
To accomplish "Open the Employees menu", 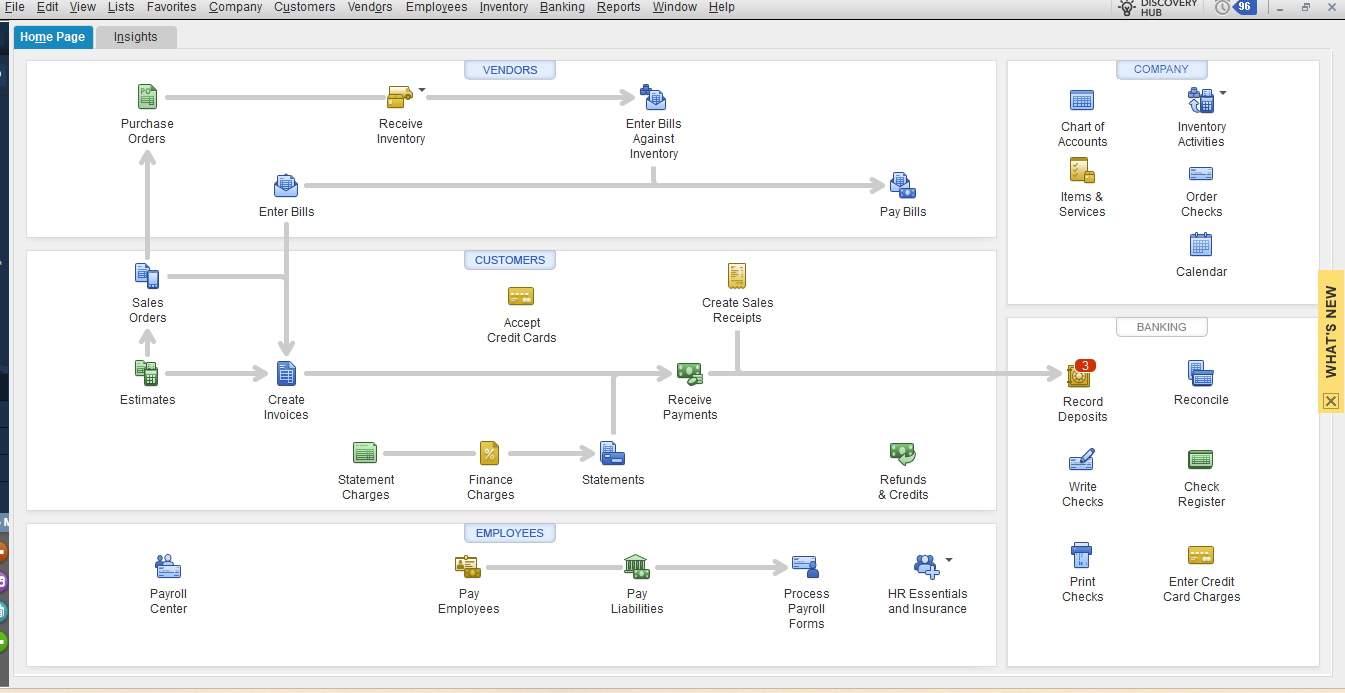I will pos(436,7).
